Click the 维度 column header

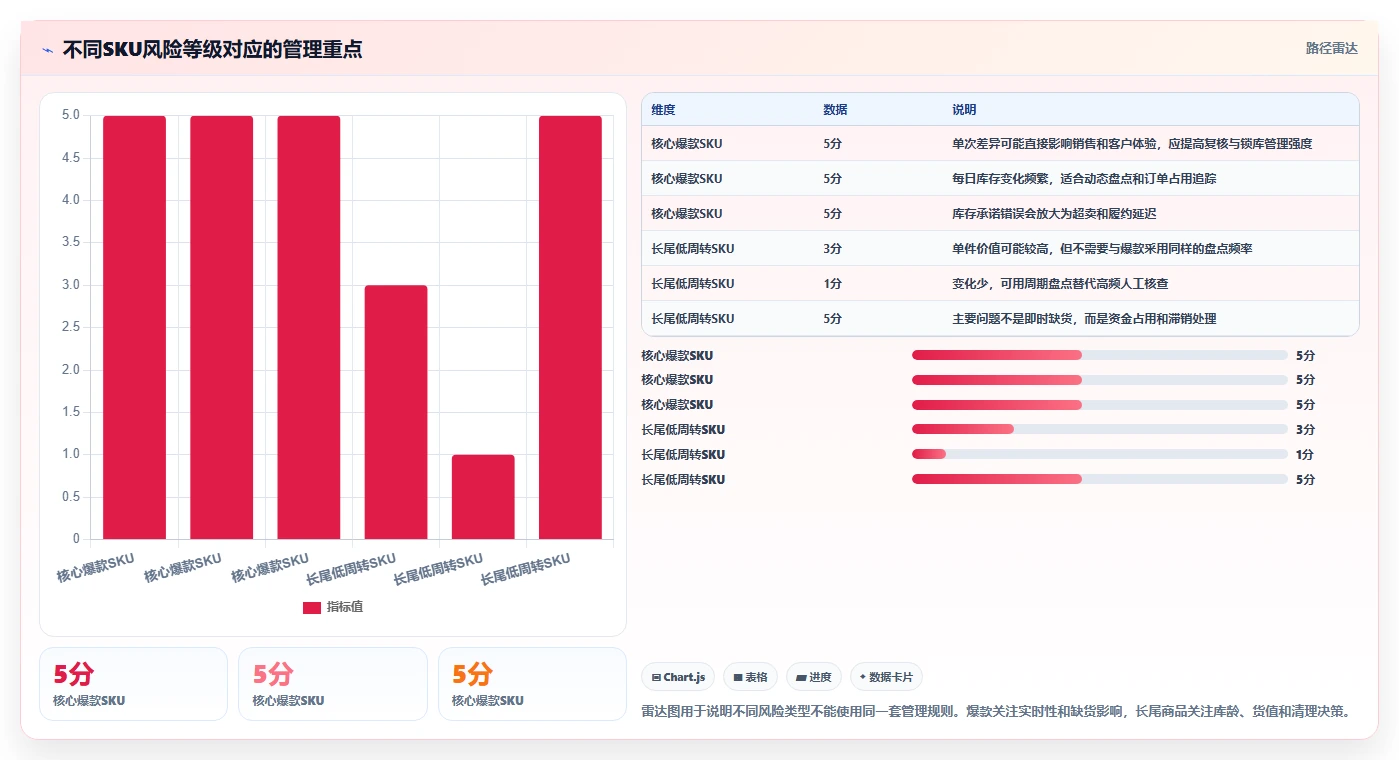(663, 110)
